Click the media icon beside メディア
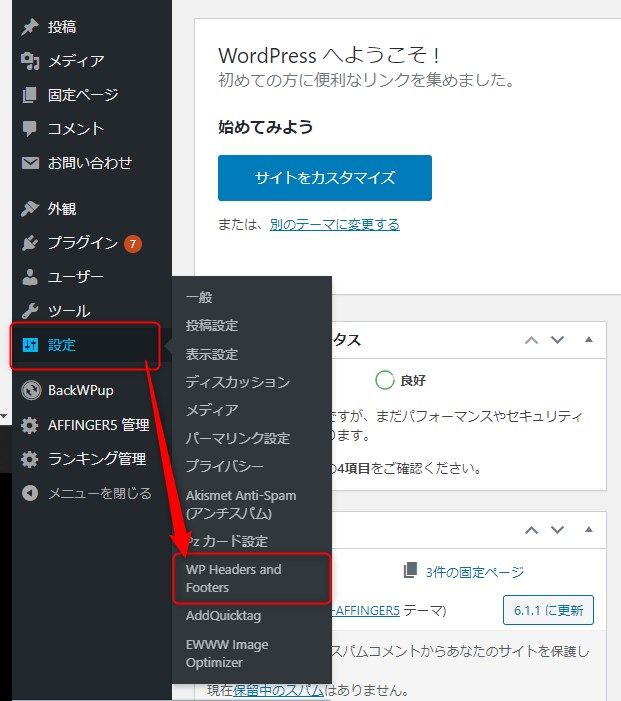The width and height of the screenshot is (621, 701). click(x=30, y=61)
